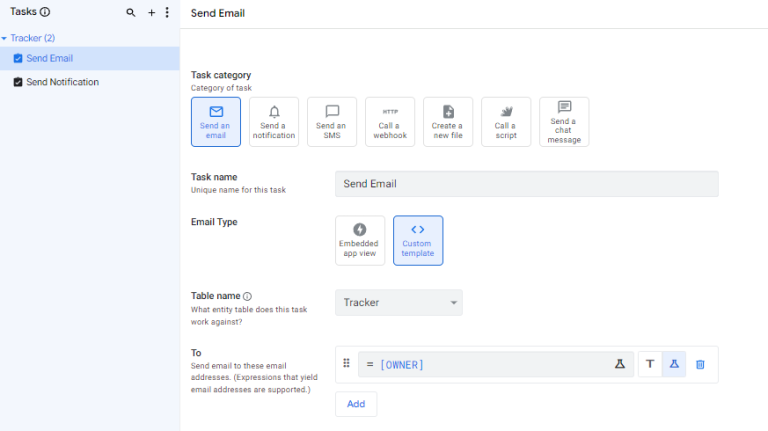
Task: Open the Table name Tracker dropdown
Action: point(399,302)
